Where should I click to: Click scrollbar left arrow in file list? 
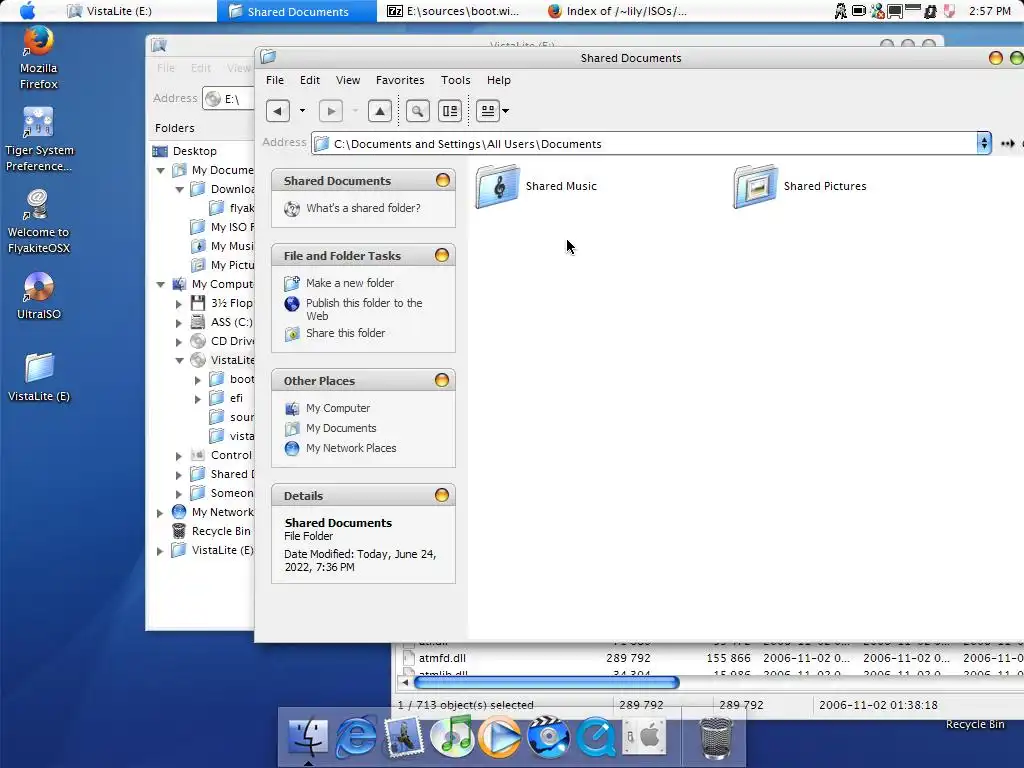point(404,682)
